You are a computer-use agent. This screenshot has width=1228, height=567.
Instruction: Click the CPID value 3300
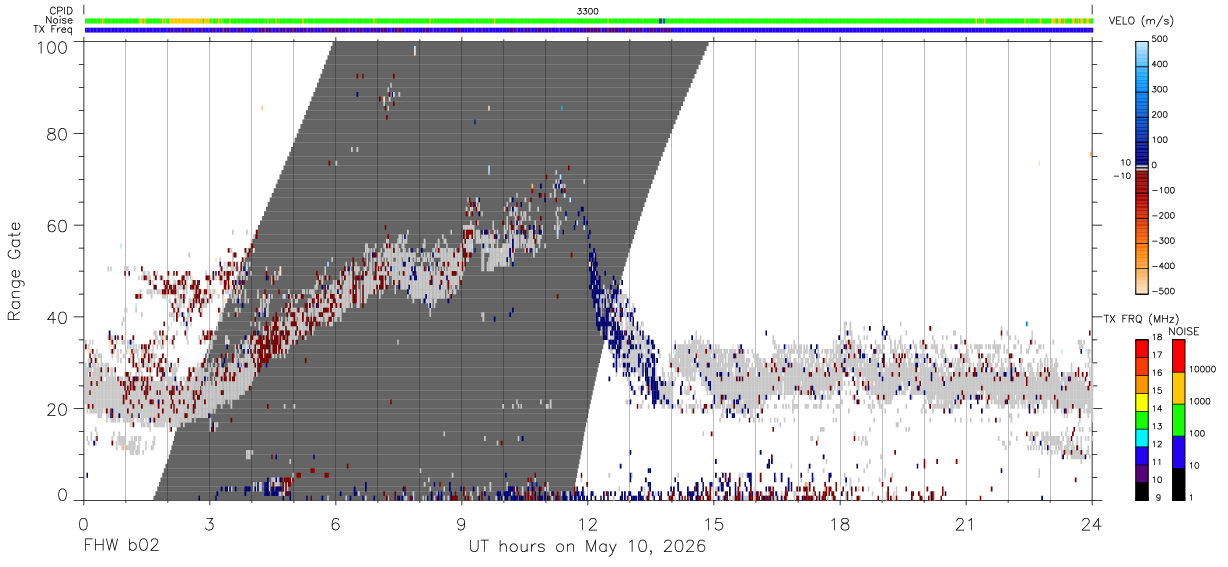(588, 11)
